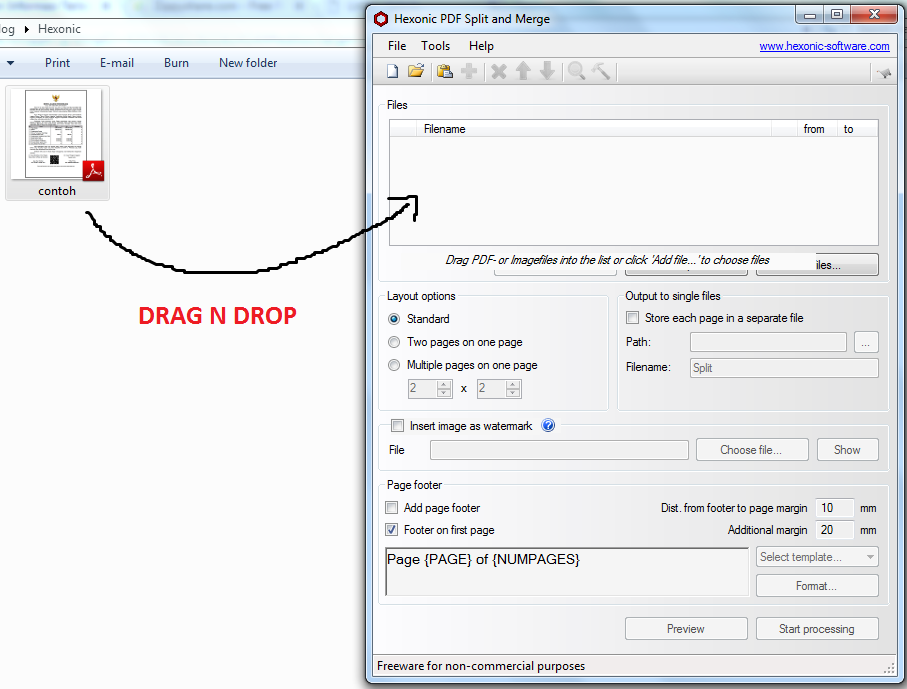
Task: Select the contoh PDF file thumbnail
Action: click(x=57, y=143)
